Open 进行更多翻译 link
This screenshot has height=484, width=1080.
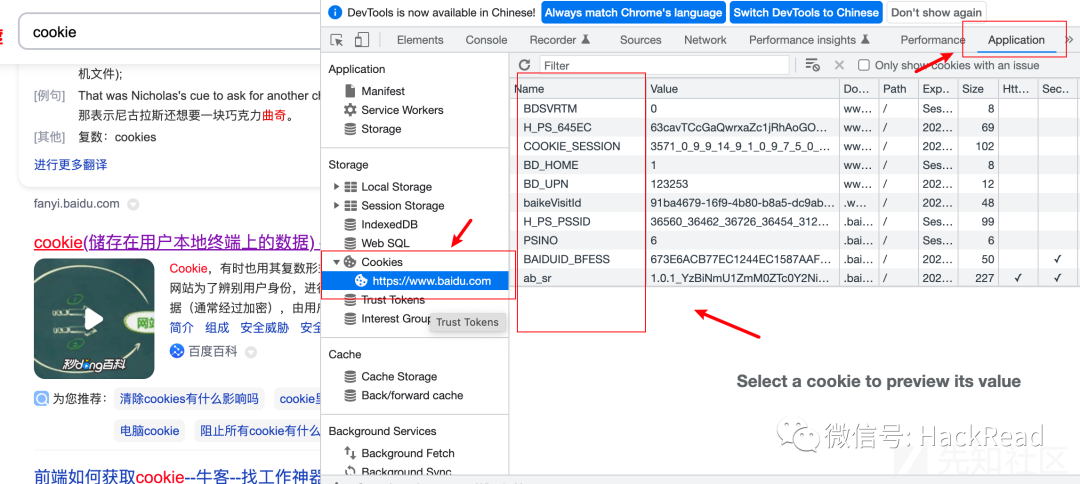70,165
